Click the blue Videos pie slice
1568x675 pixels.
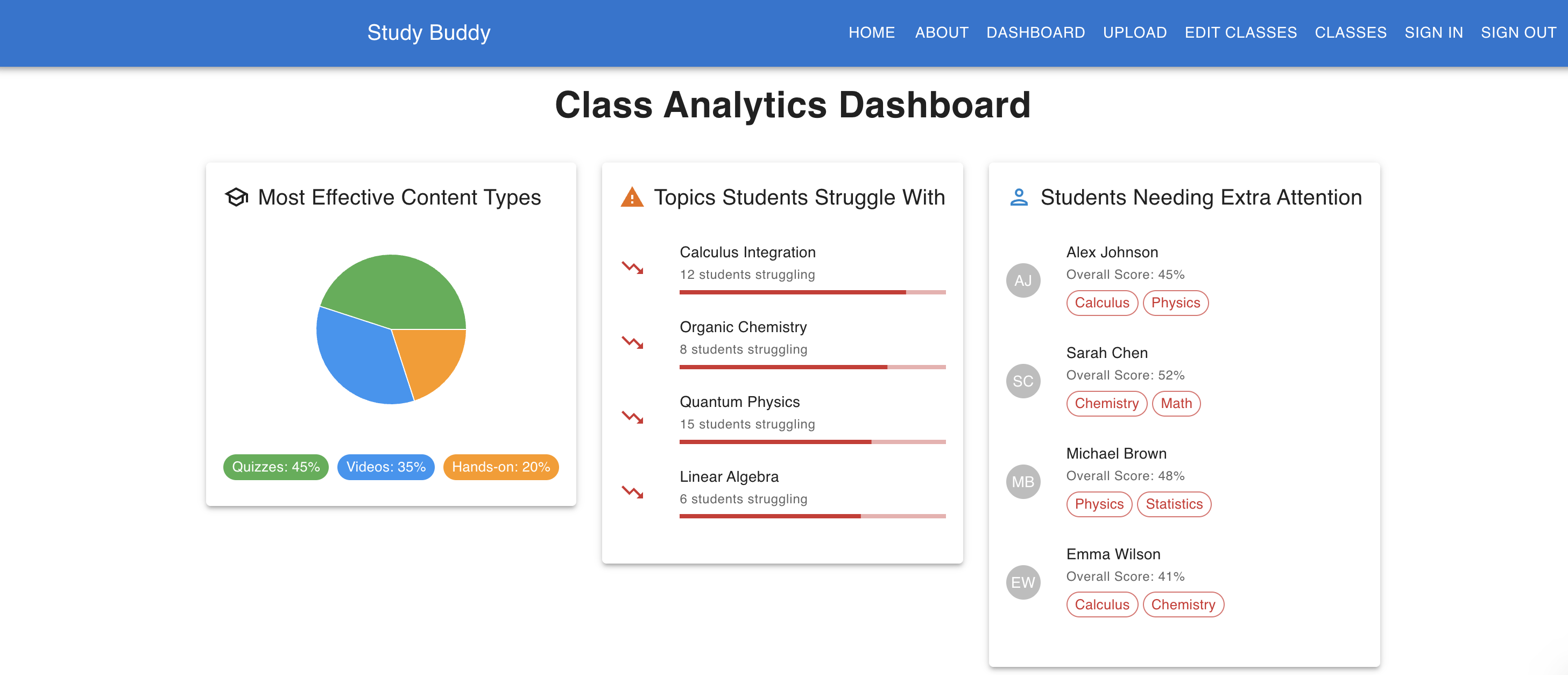359,359
